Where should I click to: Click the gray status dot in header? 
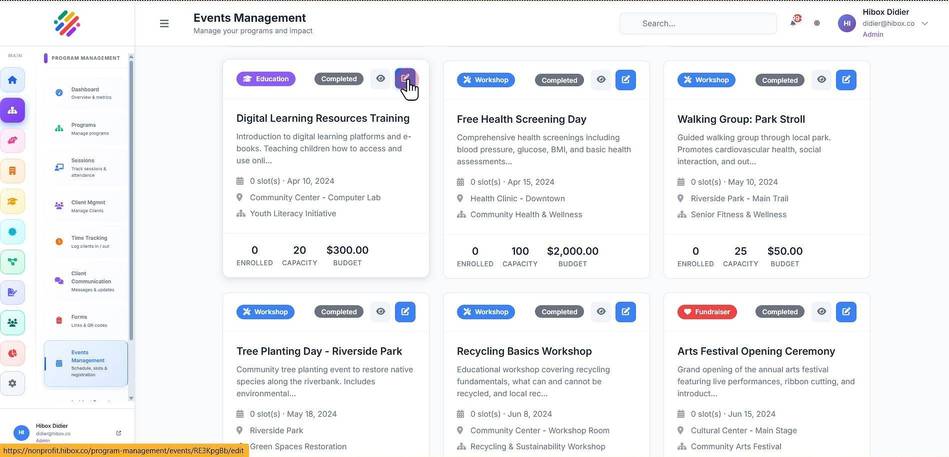(817, 24)
